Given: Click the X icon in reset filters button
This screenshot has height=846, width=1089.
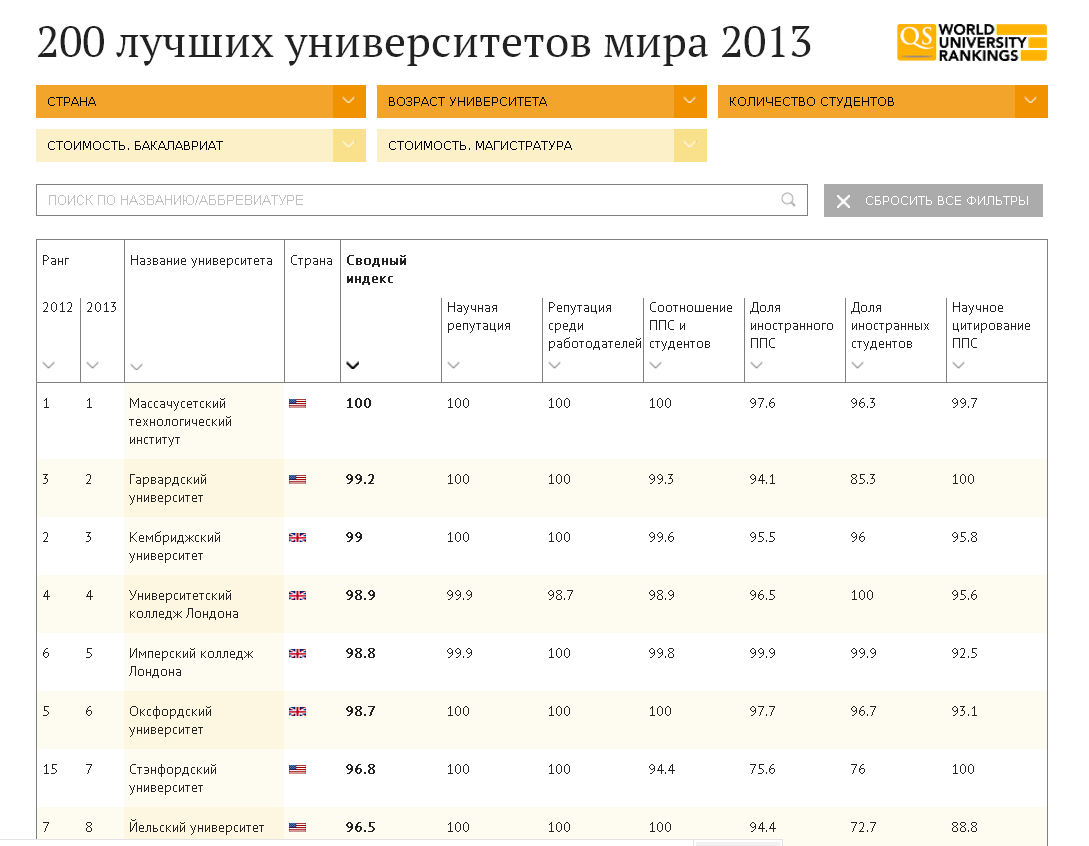Looking at the screenshot, I should click(843, 201).
